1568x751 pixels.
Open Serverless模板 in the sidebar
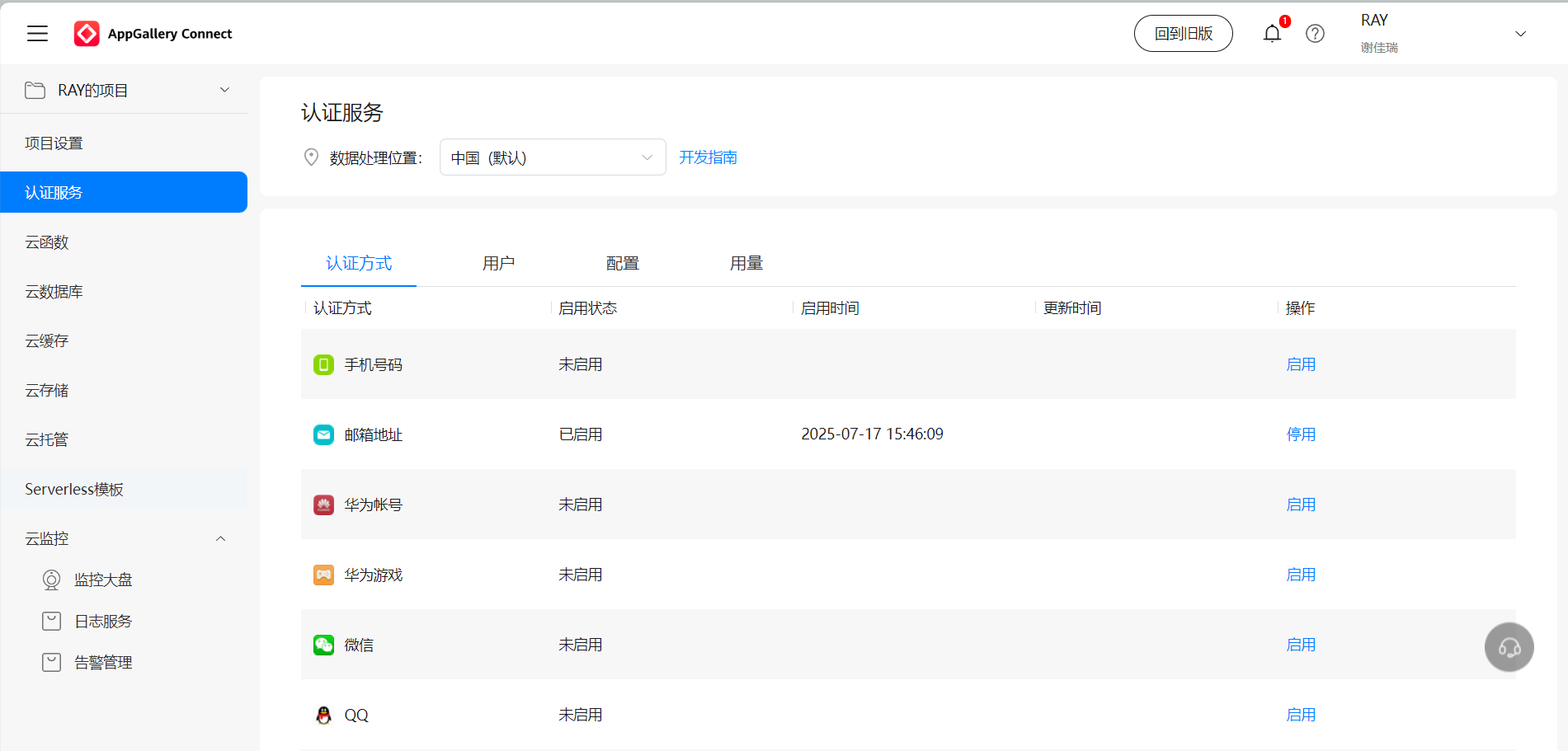point(124,489)
